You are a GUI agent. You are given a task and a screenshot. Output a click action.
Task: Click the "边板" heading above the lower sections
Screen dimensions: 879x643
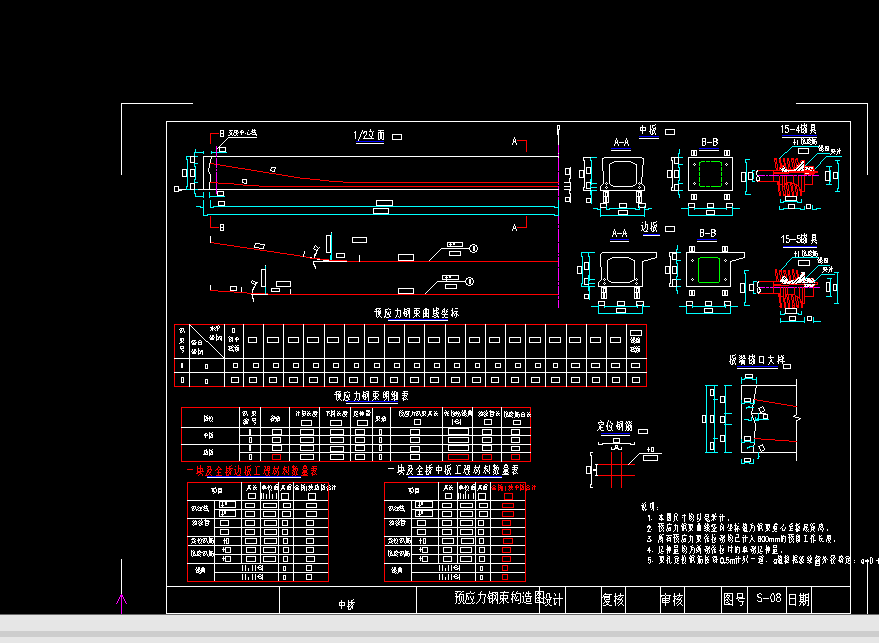(649, 227)
